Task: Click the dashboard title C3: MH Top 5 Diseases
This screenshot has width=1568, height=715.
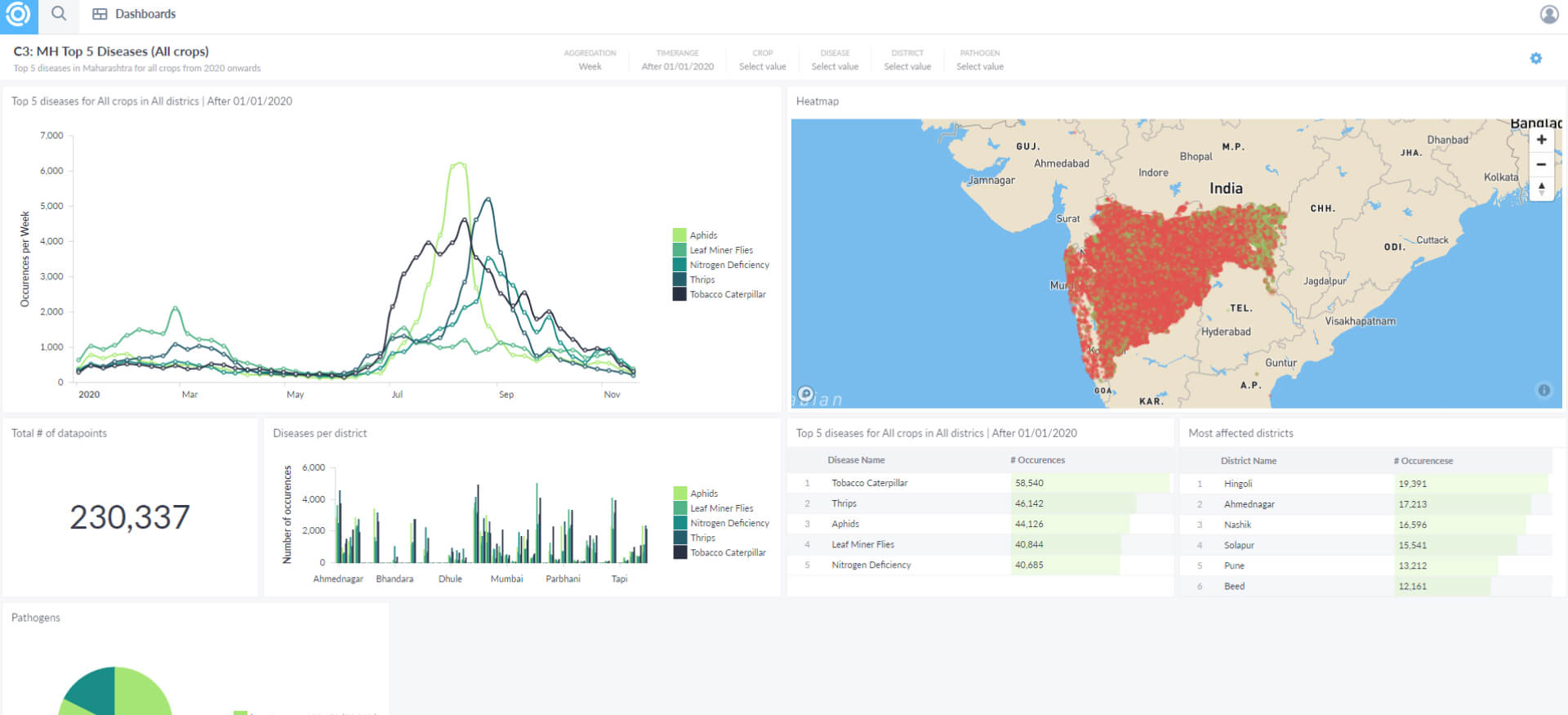Action: tap(111, 51)
